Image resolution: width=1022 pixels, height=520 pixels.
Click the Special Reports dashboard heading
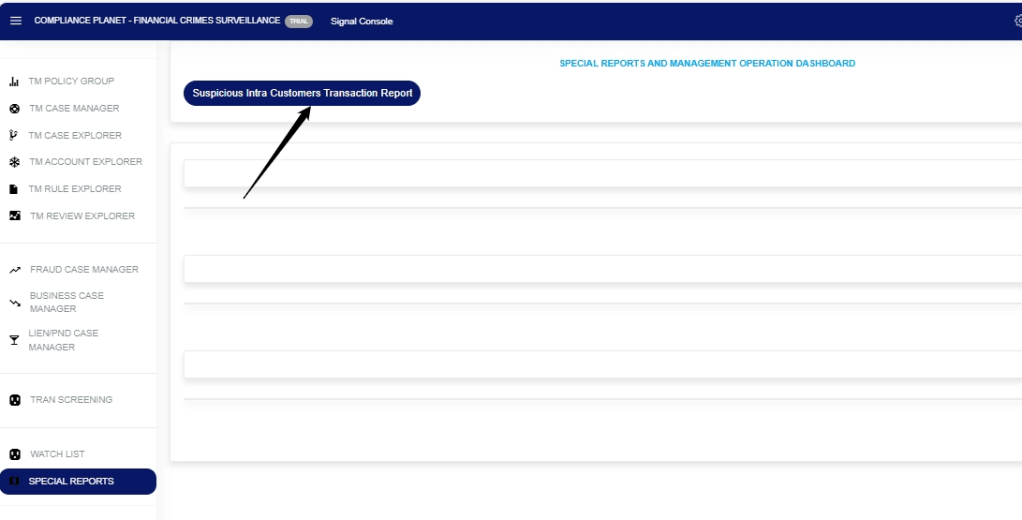(706, 63)
